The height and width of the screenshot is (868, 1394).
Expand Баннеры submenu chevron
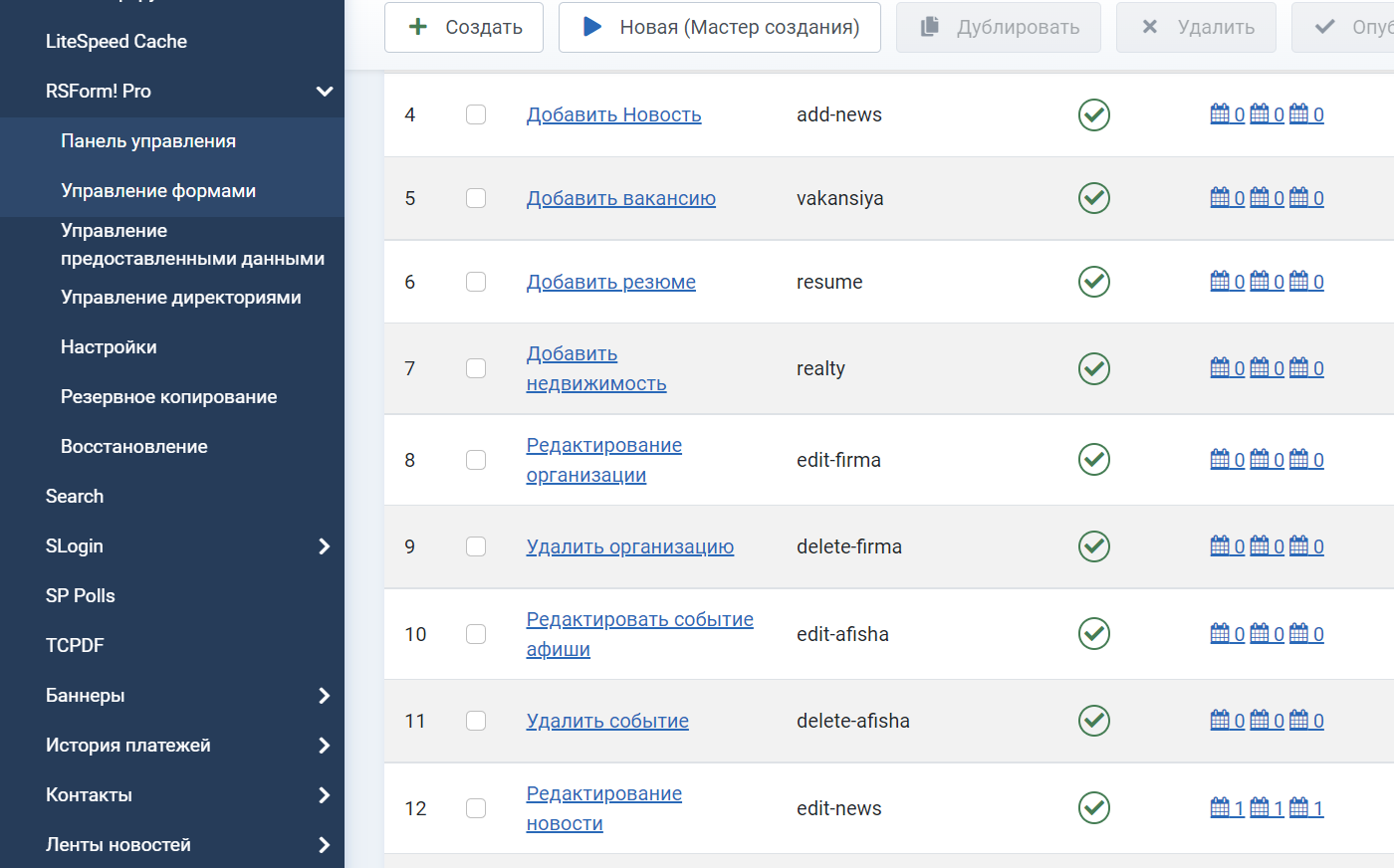point(324,696)
